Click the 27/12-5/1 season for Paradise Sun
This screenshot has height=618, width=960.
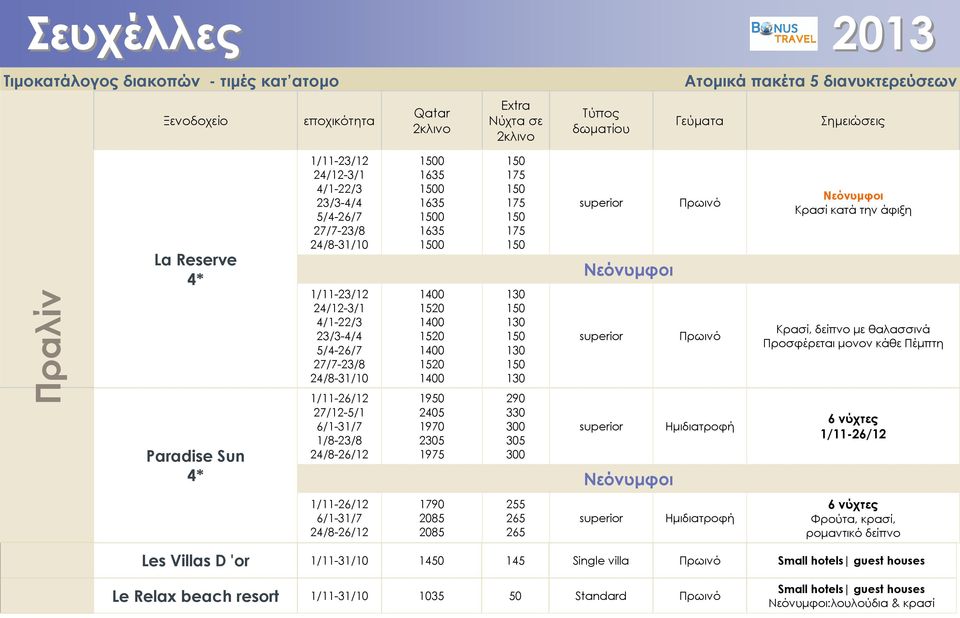click(339, 413)
